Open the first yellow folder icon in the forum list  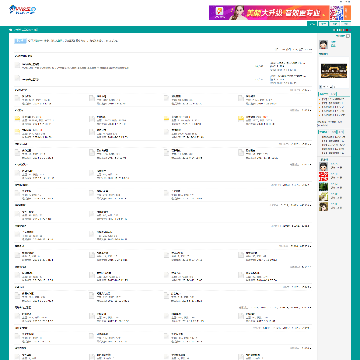click(18, 119)
